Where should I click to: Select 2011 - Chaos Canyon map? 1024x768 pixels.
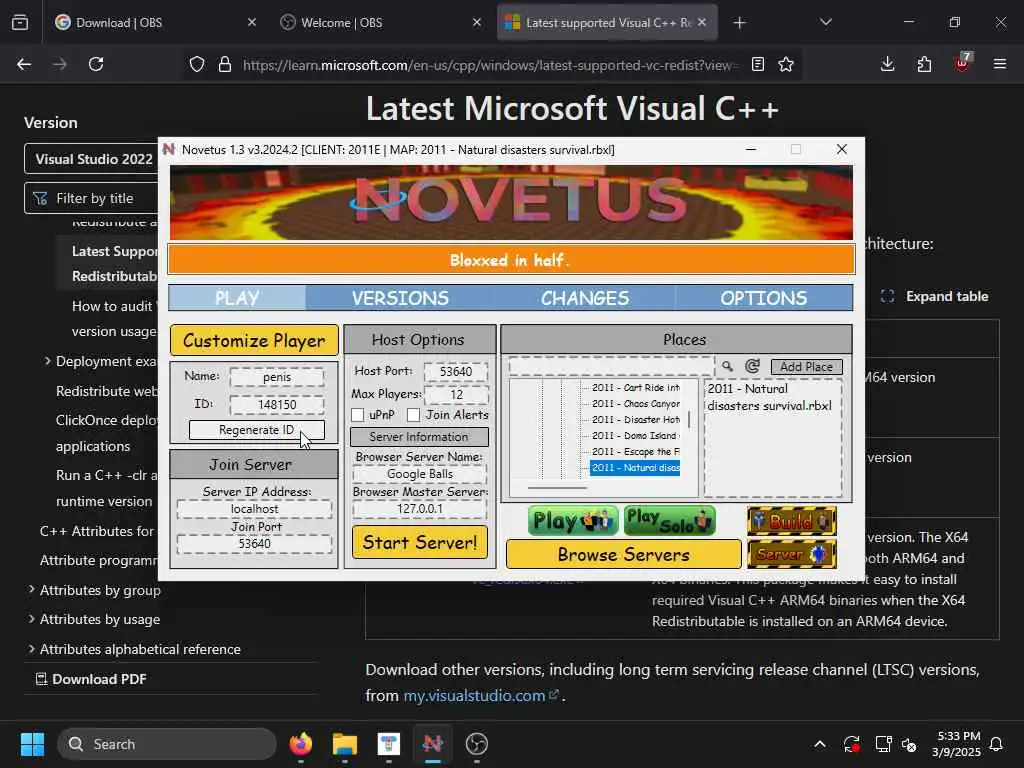(x=635, y=404)
